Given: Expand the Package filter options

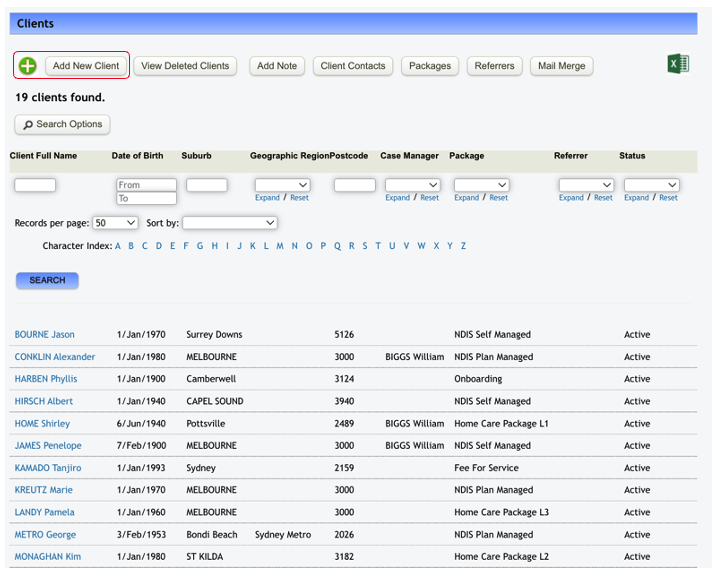Looking at the screenshot, I should pyautogui.click(x=466, y=198).
